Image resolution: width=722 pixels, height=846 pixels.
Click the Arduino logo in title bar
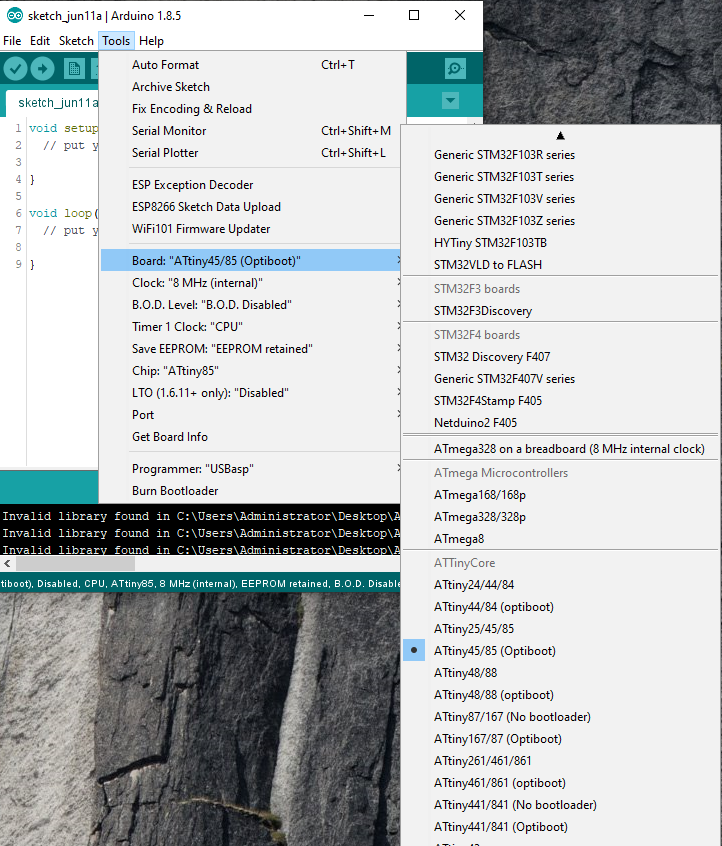click(x=15, y=16)
